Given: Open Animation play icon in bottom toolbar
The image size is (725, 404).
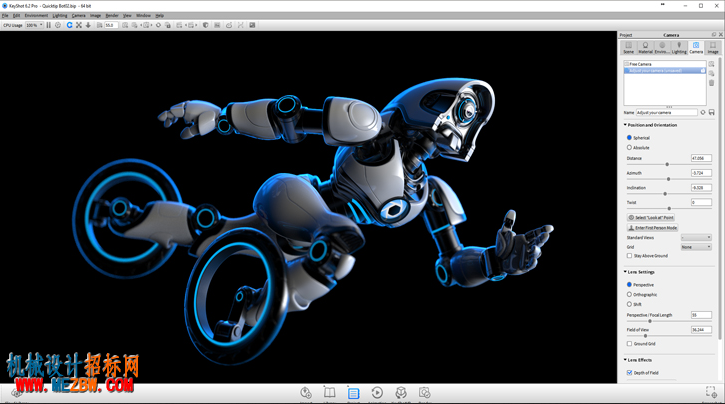Looking at the screenshot, I should click(377, 393).
